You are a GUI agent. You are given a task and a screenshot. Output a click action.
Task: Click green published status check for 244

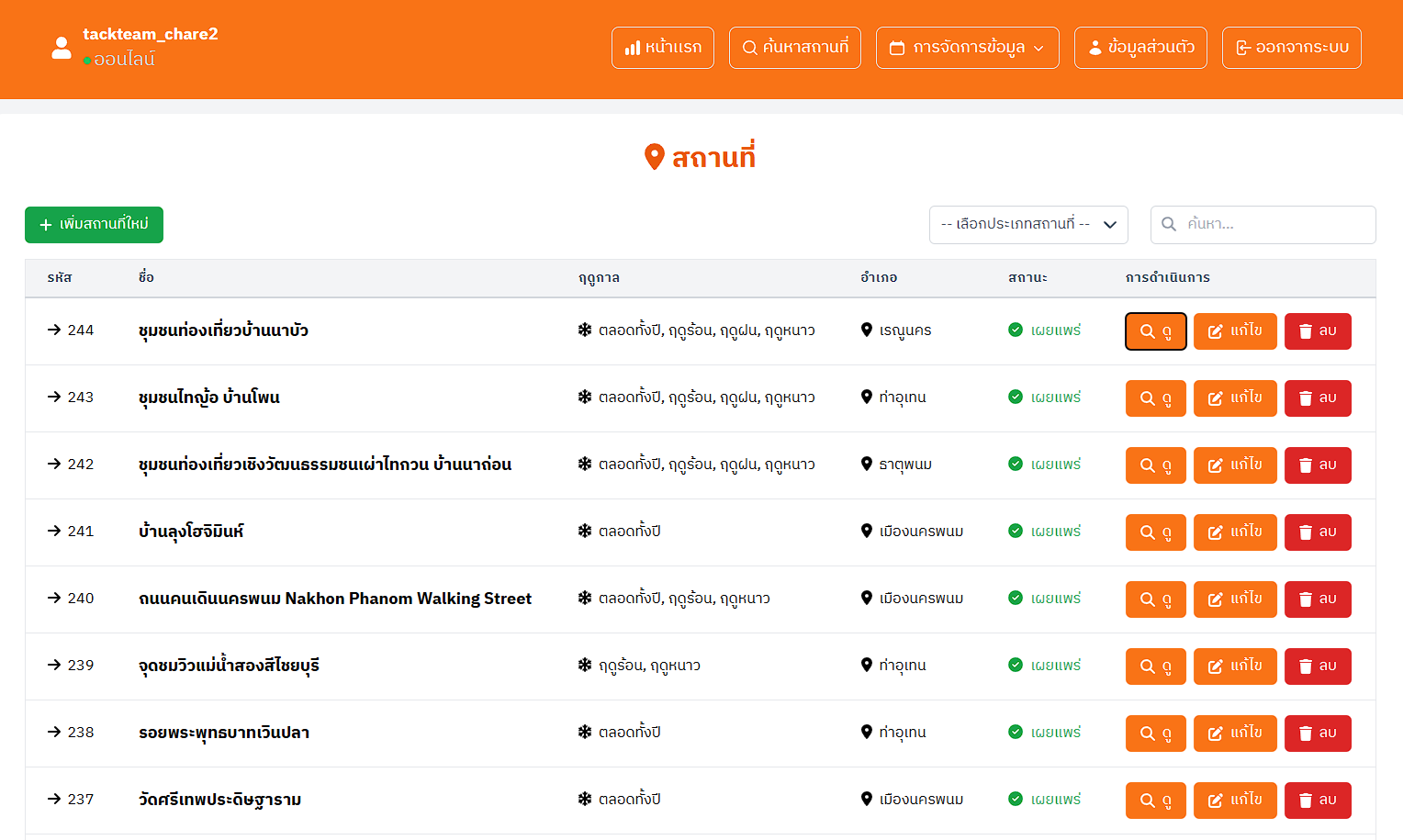1016,330
